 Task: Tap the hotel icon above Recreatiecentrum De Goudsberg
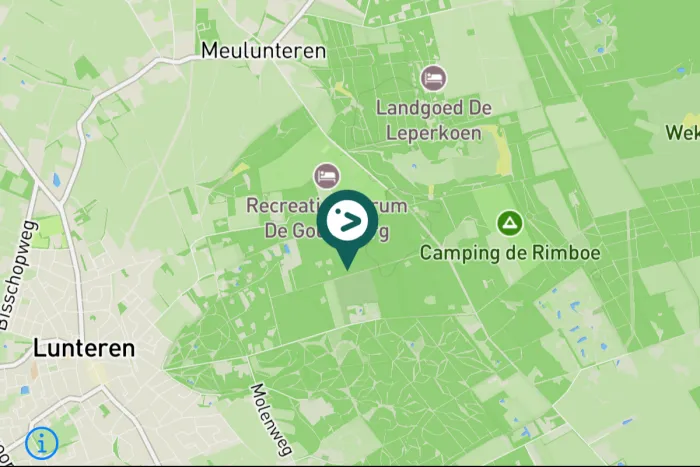[x=326, y=176]
